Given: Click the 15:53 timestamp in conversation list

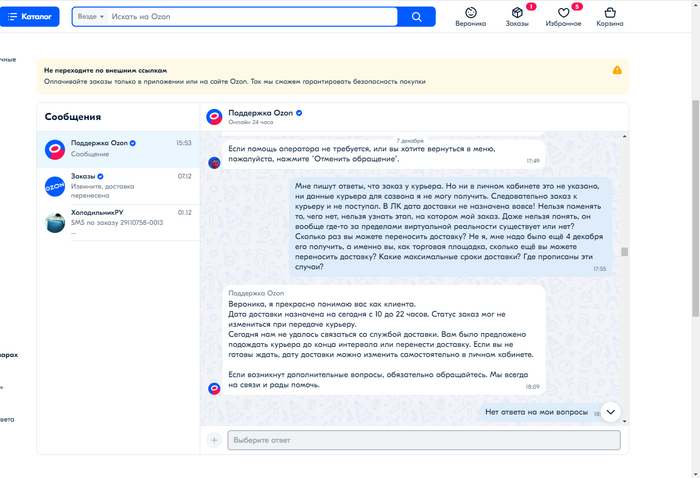Looking at the screenshot, I should point(183,143).
